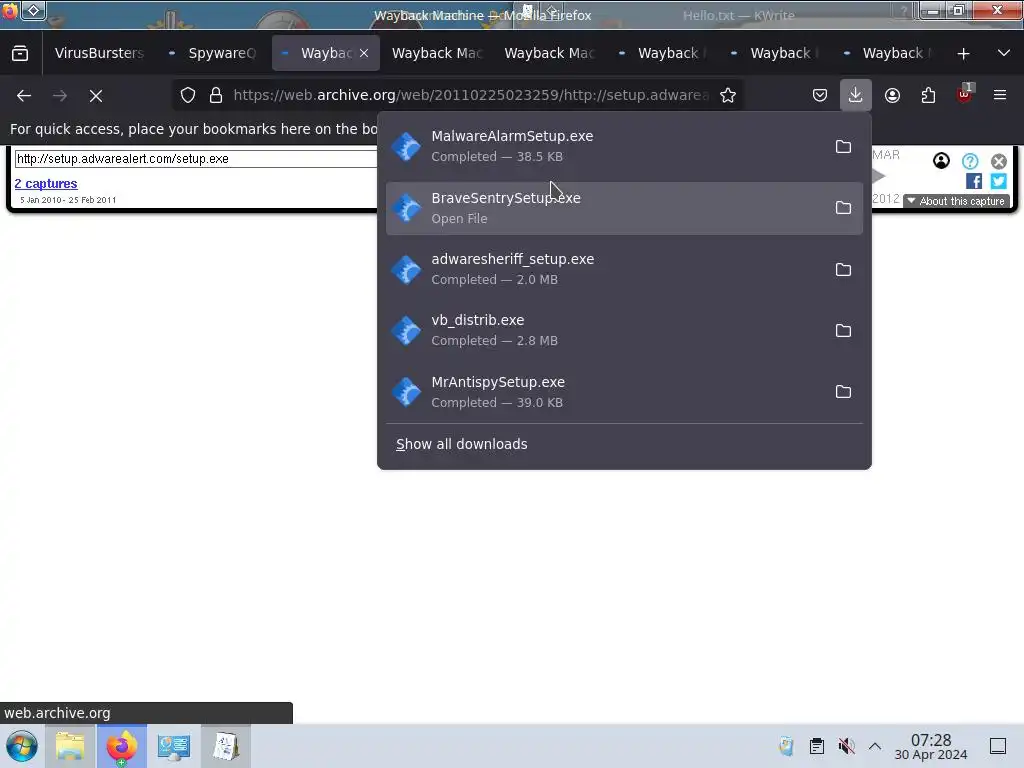Open new tab with plus icon
This screenshot has width=1024, height=768.
963,54
